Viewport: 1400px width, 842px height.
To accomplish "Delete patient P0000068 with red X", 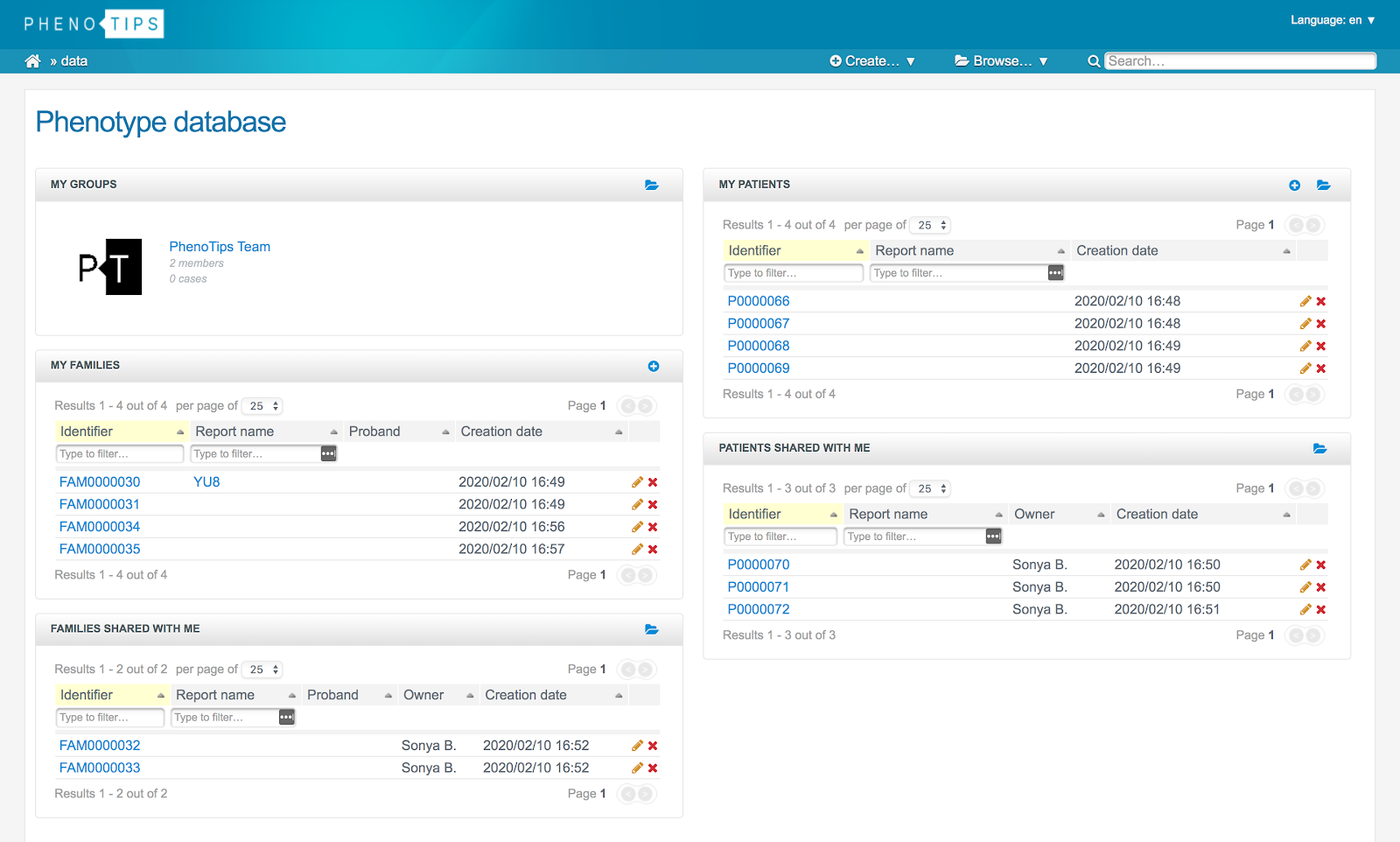I will [1321, 347].
